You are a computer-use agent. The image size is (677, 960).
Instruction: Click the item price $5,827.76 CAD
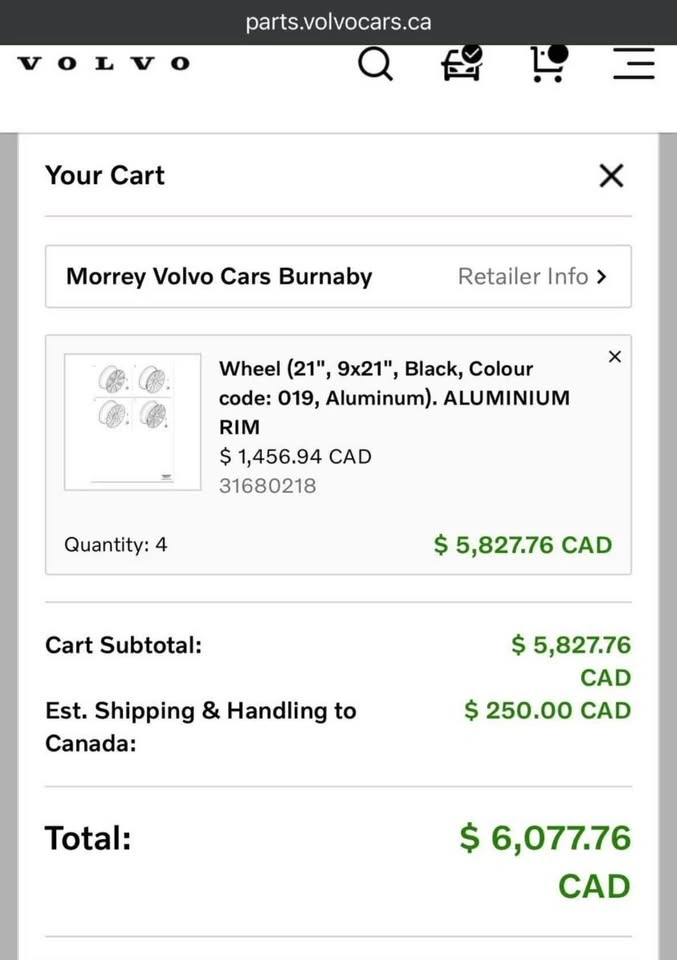tap(522, 545)
